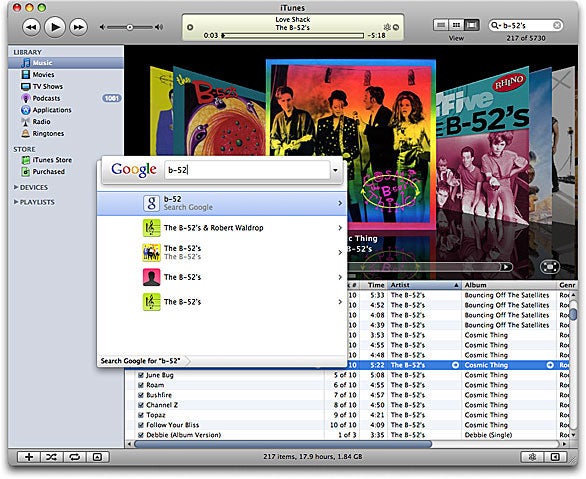The height and width of the screenshot is (479, 586).
Task: Sort by the Album column header
Action: click(x=509, y=285)
